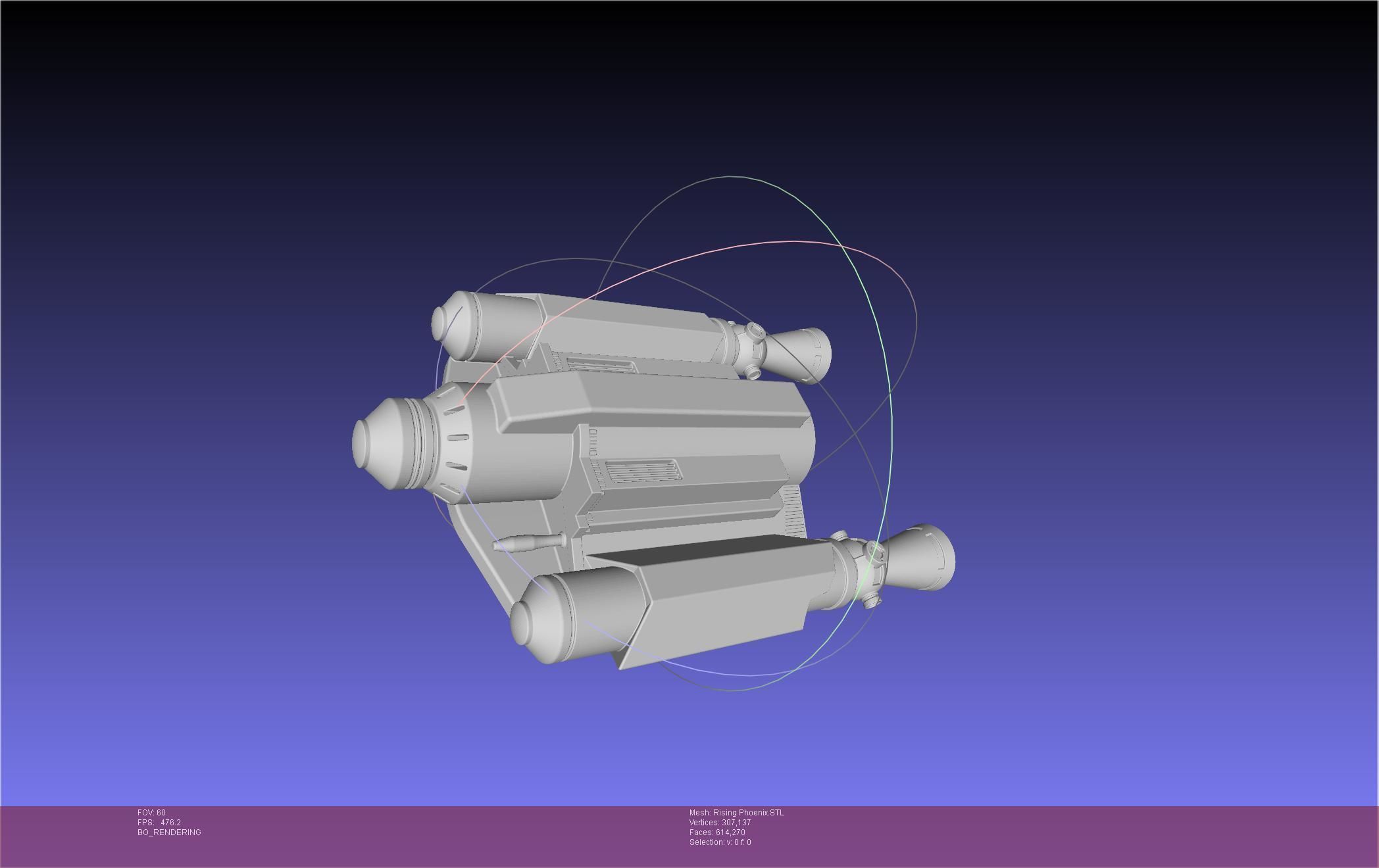
Task: Click the FPS: 476.2 readout
Action: [x=159, y=823]
